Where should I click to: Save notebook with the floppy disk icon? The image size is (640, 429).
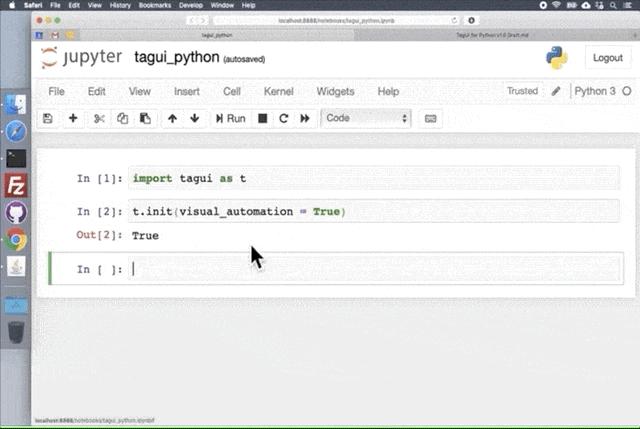pos(47,118)
